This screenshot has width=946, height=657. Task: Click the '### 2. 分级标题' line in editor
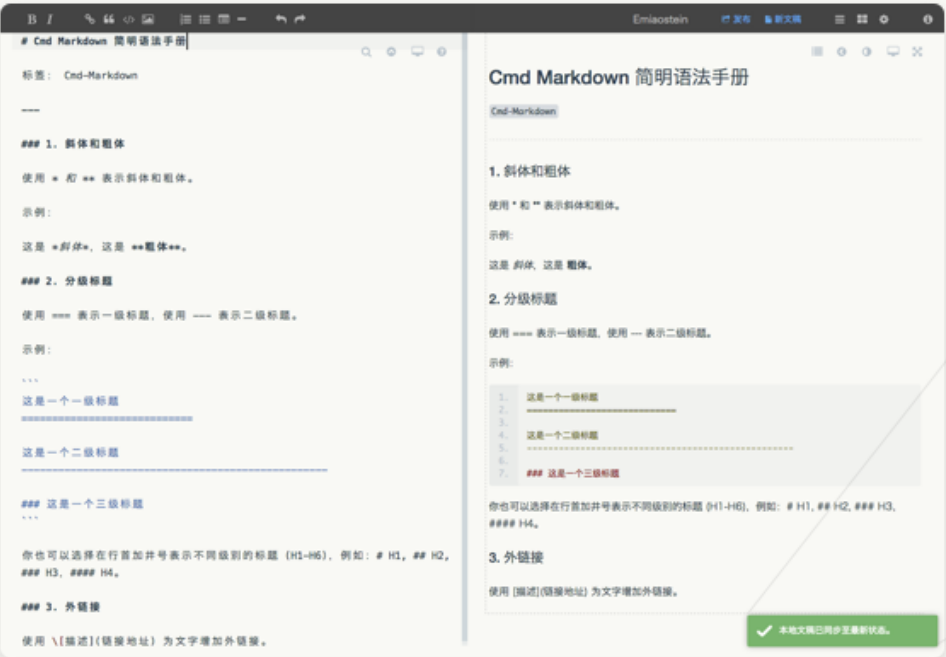pyautogui.click(x=67, y=281)
